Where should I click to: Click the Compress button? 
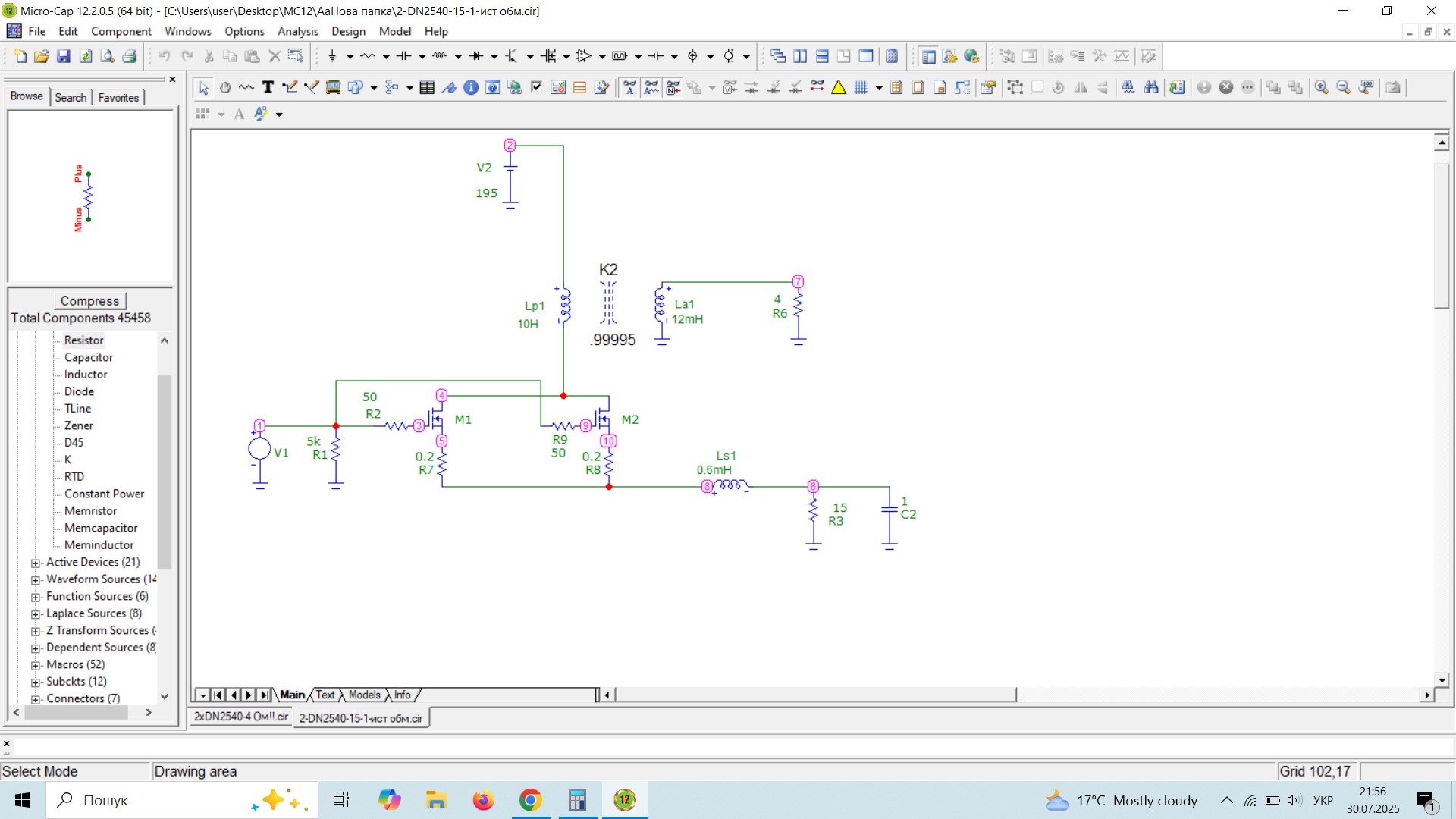click(x=89, y=301)
